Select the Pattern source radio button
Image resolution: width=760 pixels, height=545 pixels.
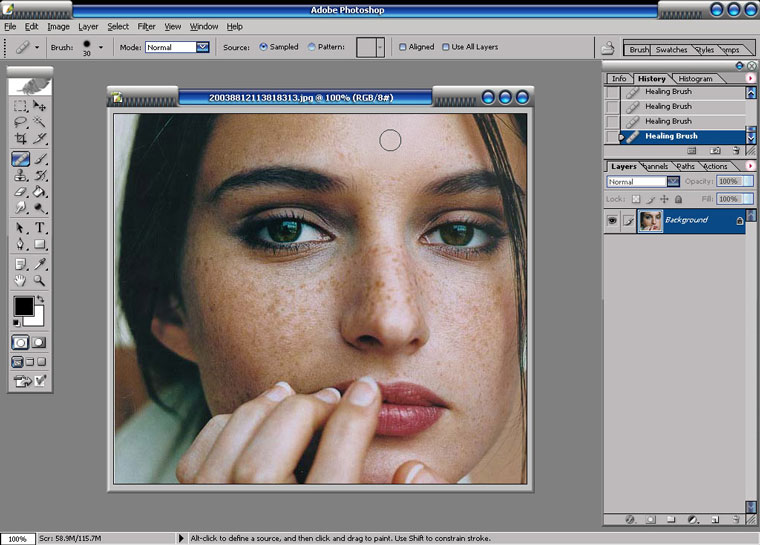[312, 47]
